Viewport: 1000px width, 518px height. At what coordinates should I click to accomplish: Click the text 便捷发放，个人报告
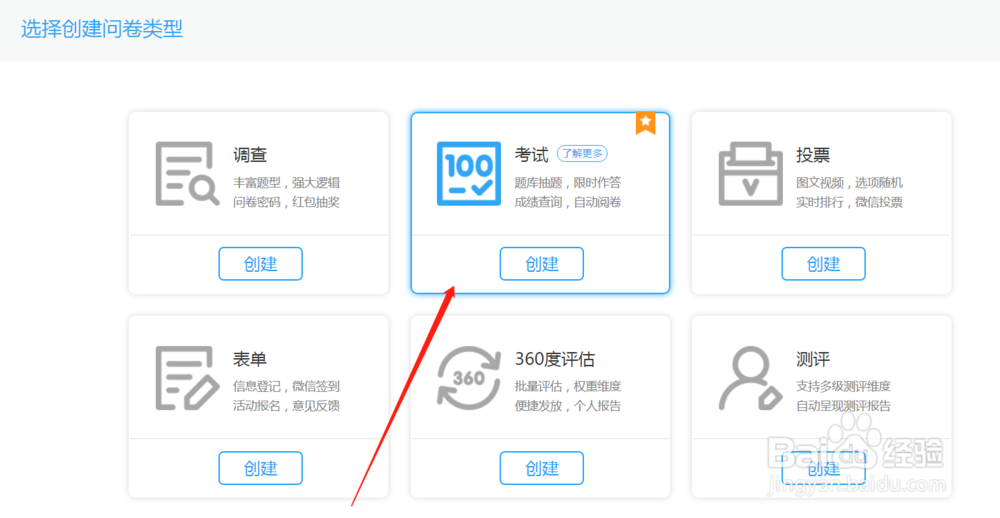(568, 406)
